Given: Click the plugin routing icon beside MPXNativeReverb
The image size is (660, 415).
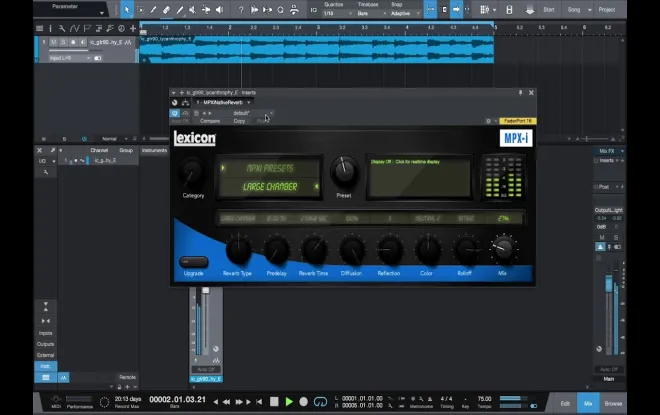Looking at the screenshot, I should coord(185,102).
